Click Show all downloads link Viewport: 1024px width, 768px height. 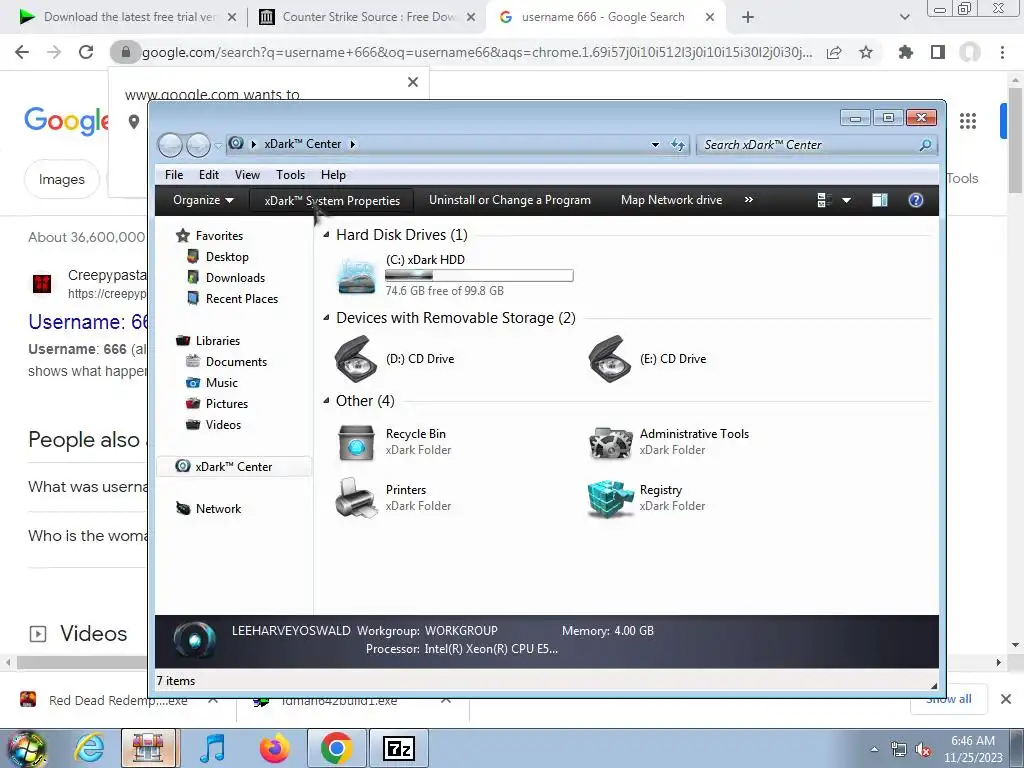point(949,699)
